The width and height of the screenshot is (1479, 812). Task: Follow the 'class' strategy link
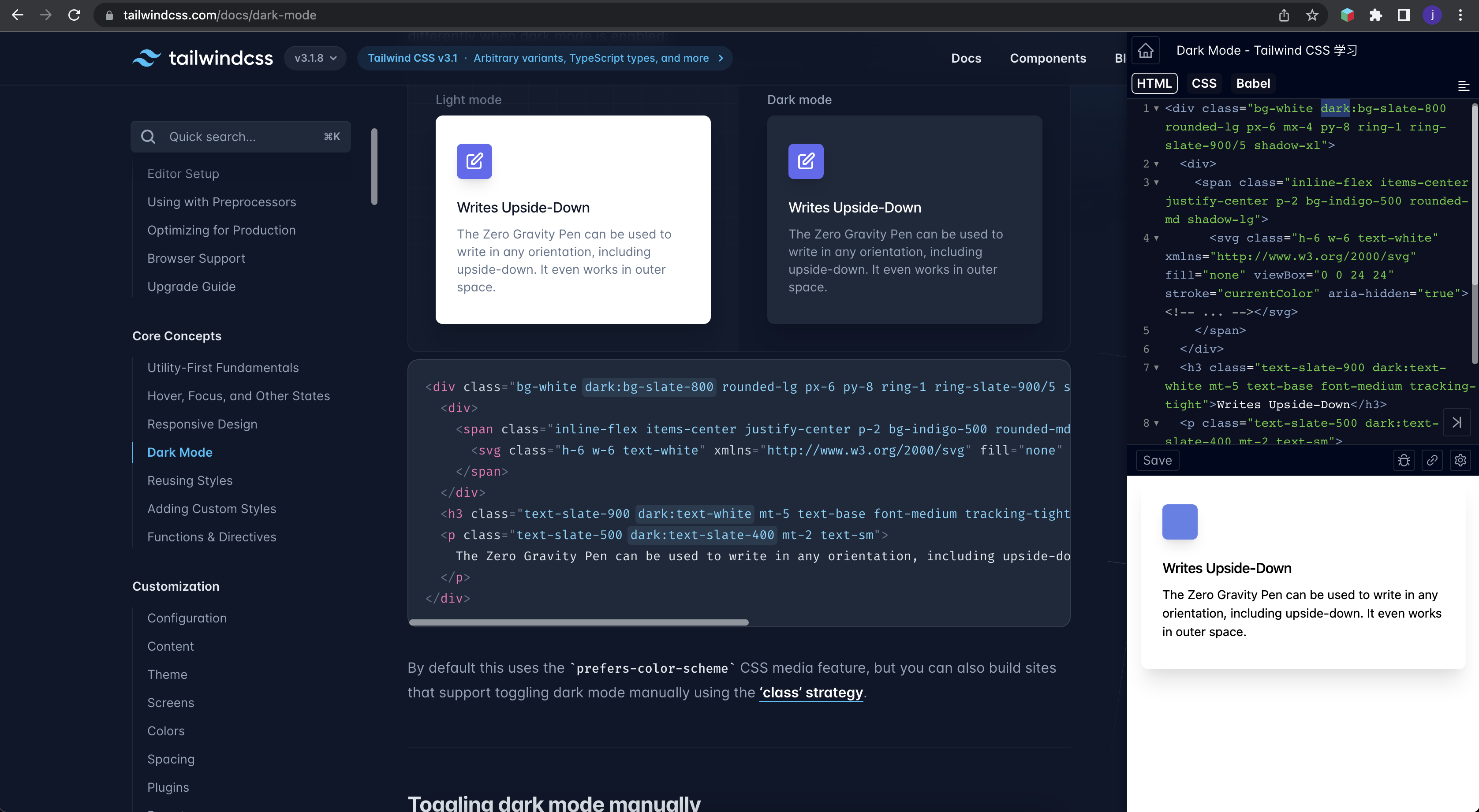[810, 692]
